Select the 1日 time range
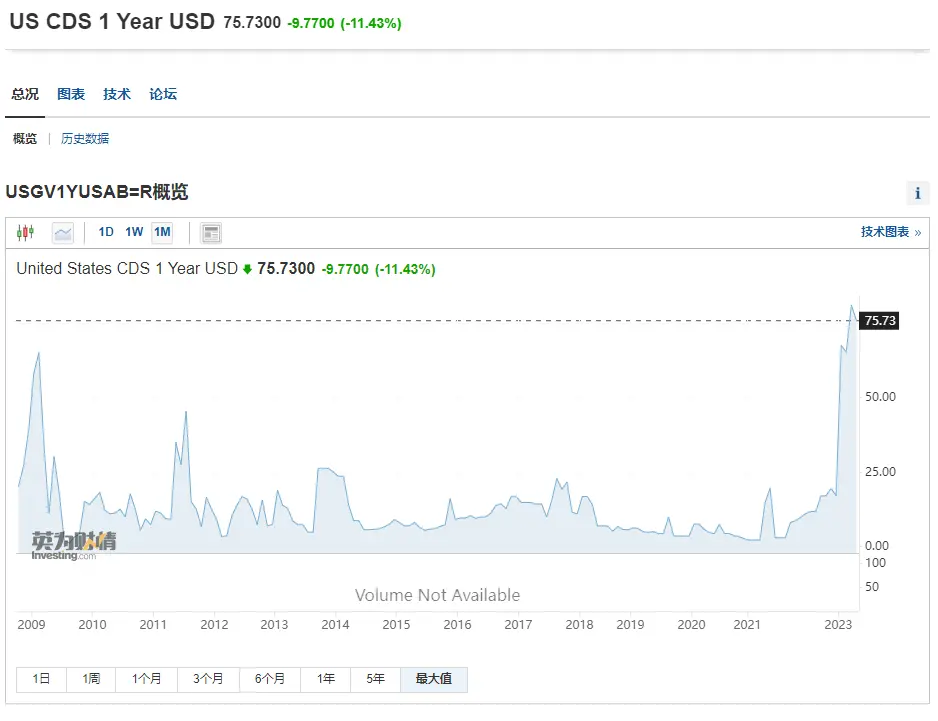Viewport: 938px width, 721px height. [41, 679]
